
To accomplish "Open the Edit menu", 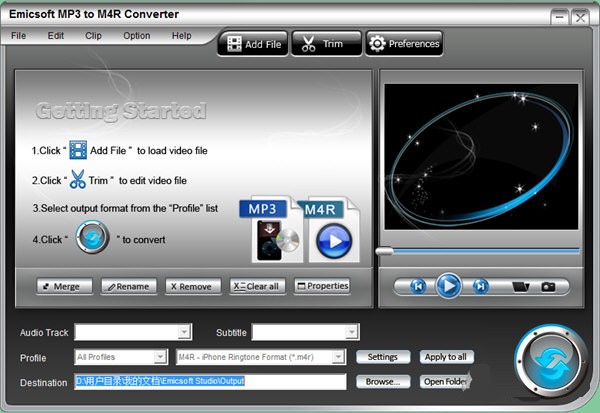I will point(55,36).
